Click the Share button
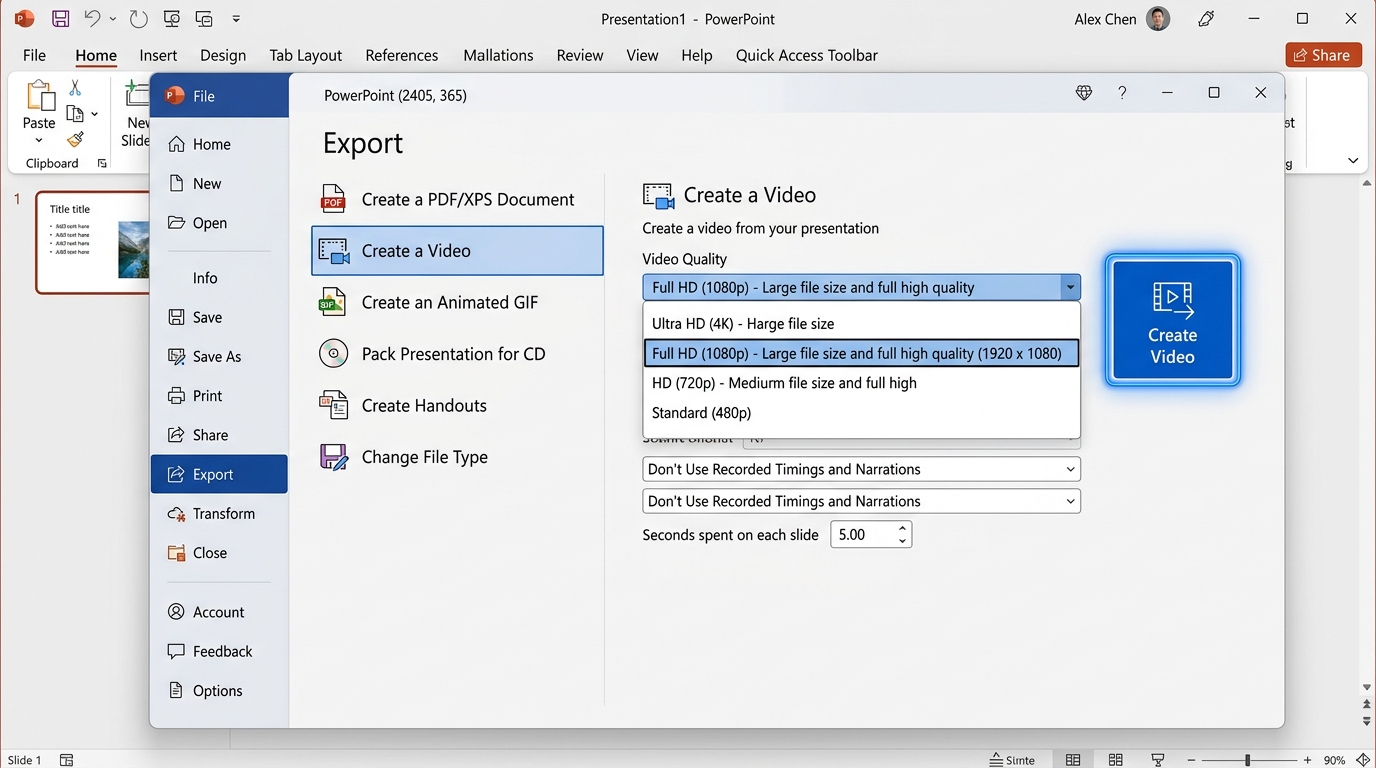The height and width of the screenshot is (768, 1376). tap(1323, 55)
